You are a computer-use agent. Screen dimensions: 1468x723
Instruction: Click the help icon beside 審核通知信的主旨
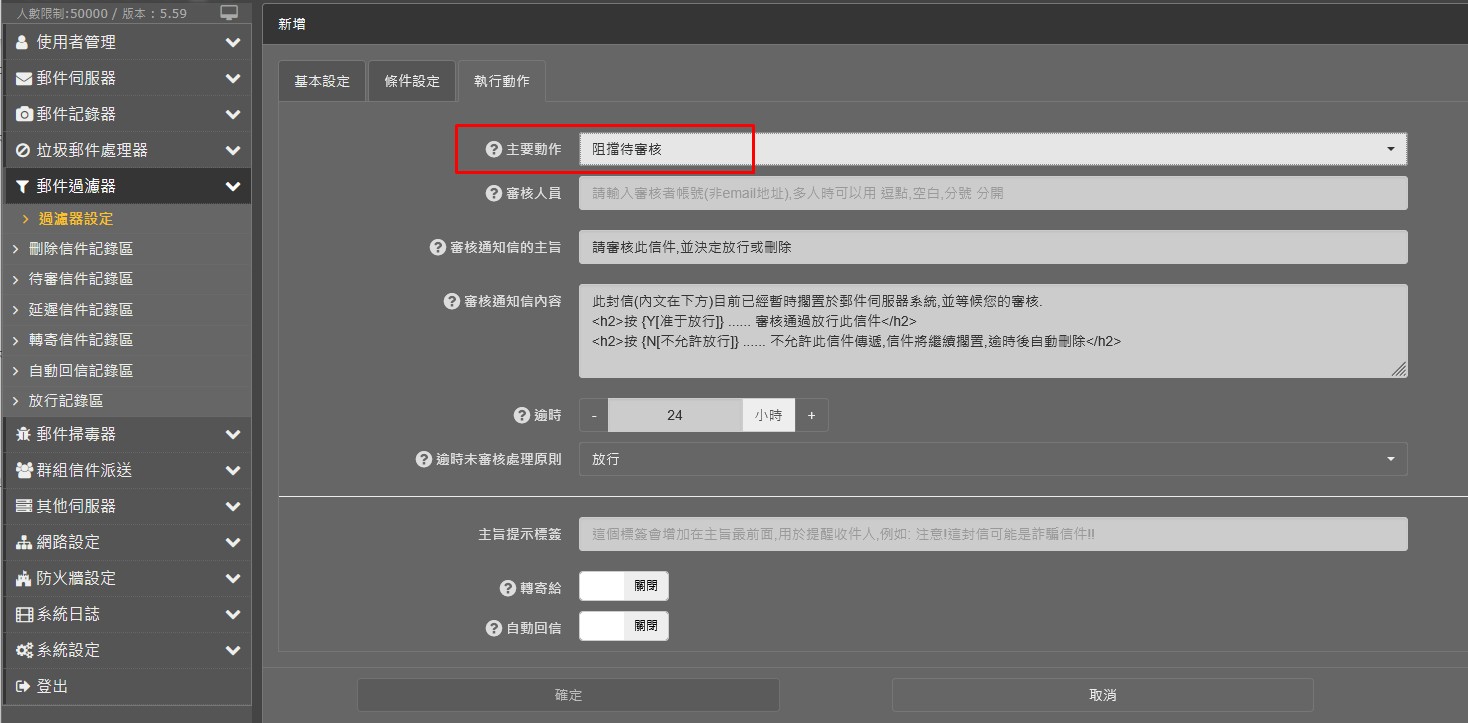(437, 247)
